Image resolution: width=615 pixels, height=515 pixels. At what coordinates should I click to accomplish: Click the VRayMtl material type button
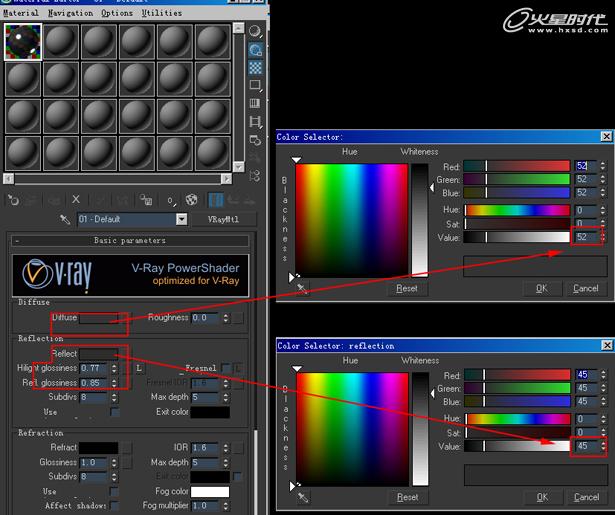point(223,219)
